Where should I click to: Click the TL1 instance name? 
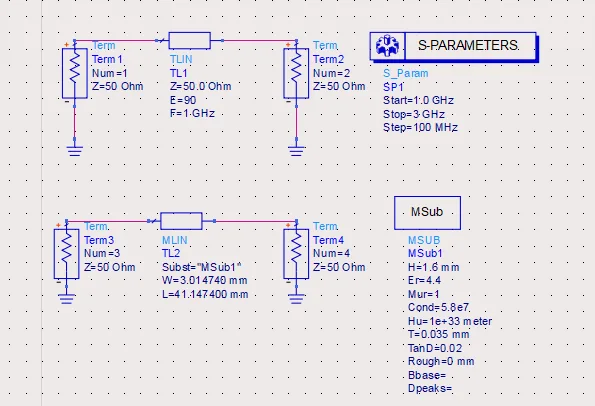click(x=178, y=73)
